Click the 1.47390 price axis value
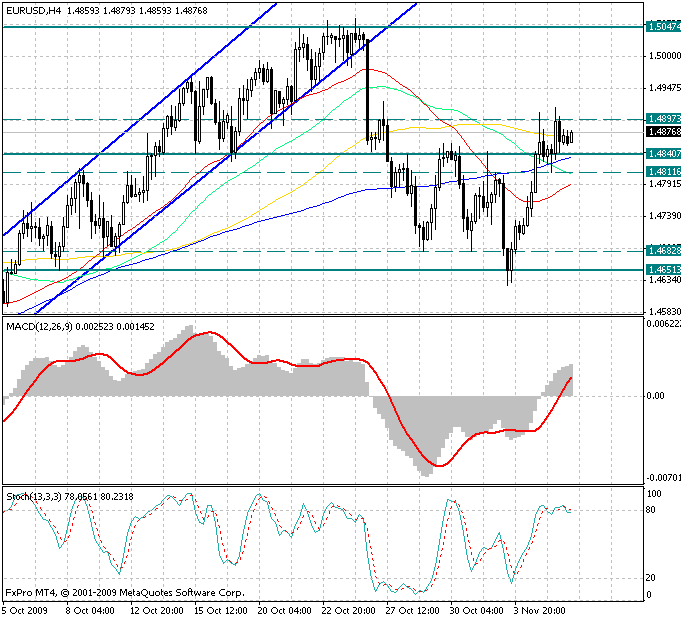Screen dimensions: 681x618 (664, 216)
